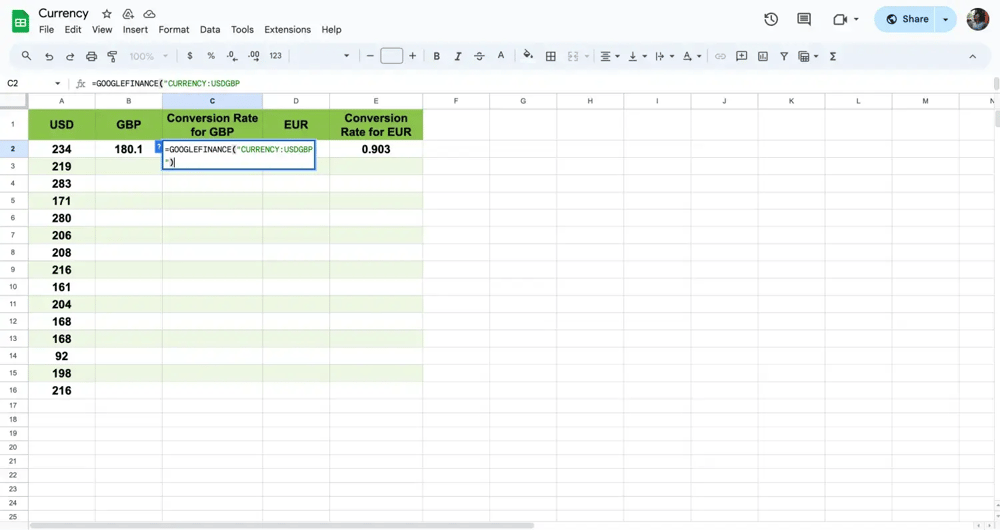
Task: Click the insert chart icon
Action: coord(763,56)
